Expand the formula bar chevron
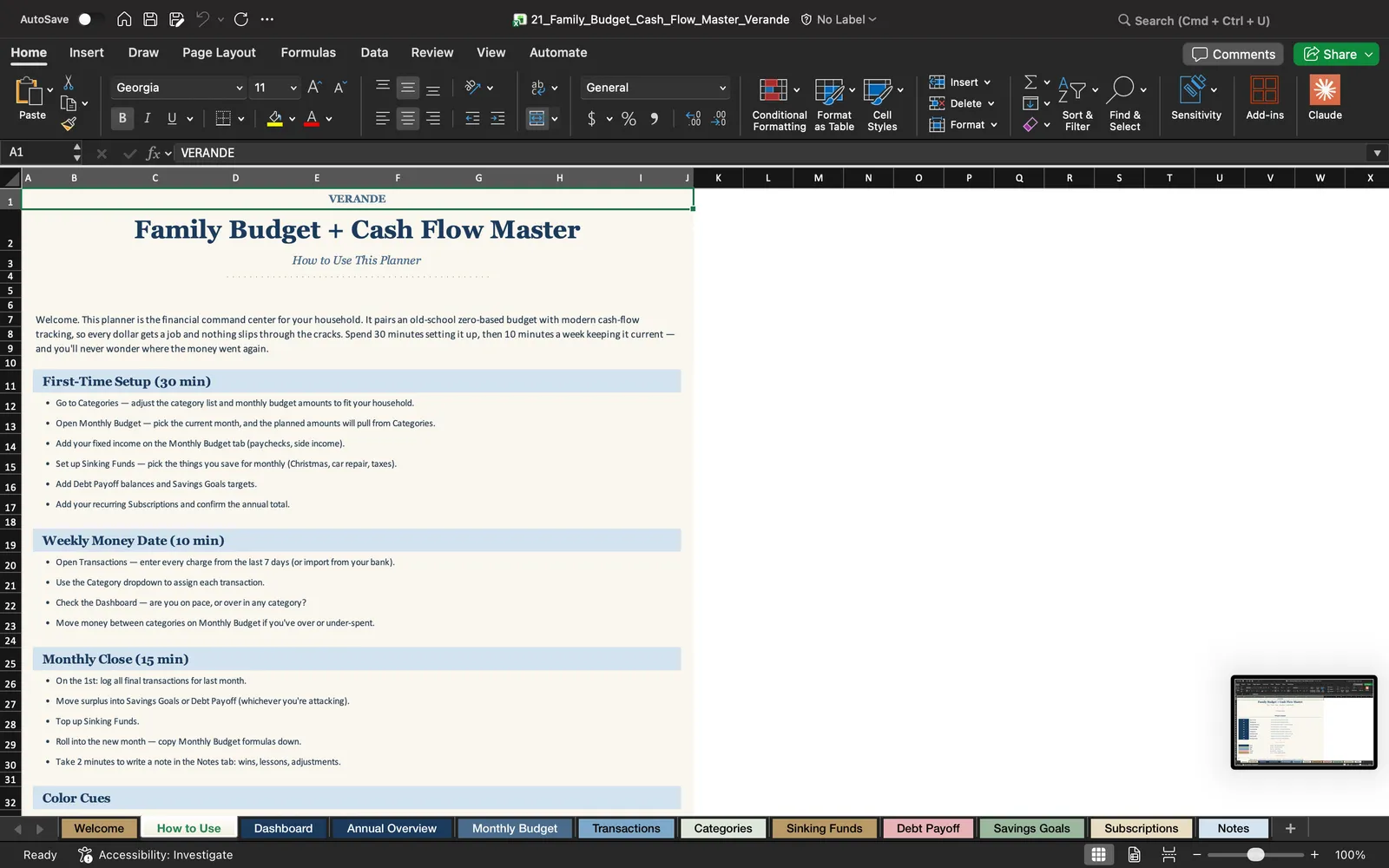Screen dimensions: 1389x868 (1377, 153)
